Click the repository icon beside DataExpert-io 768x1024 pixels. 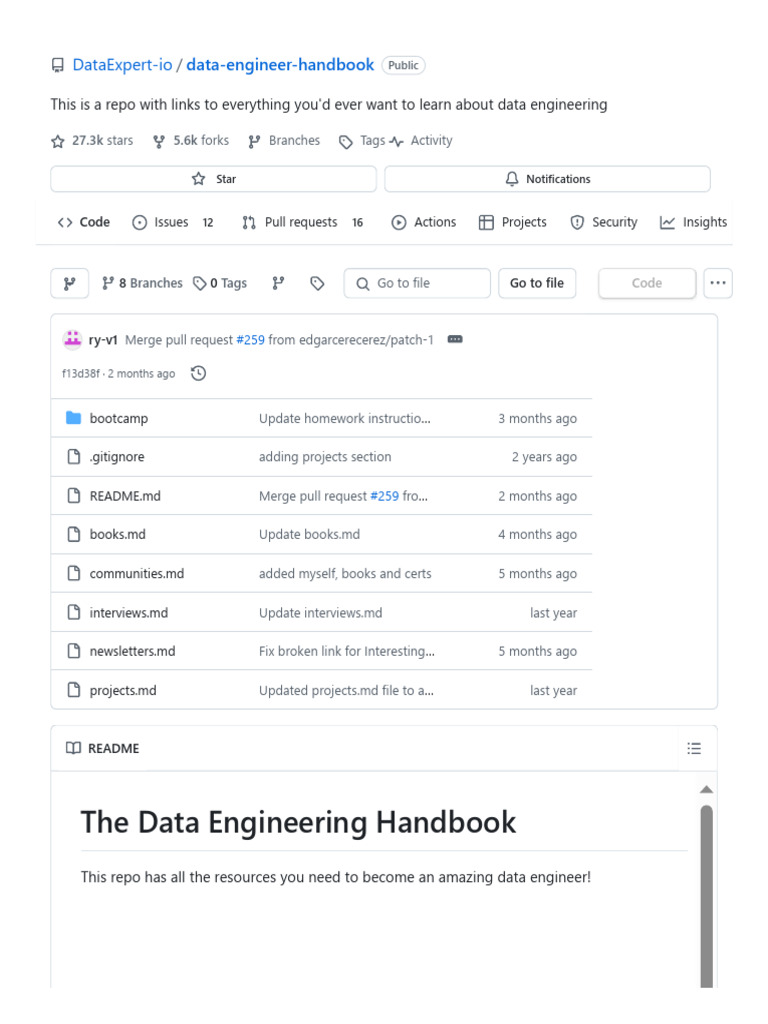pyautogui.click(x=57, y=65)
